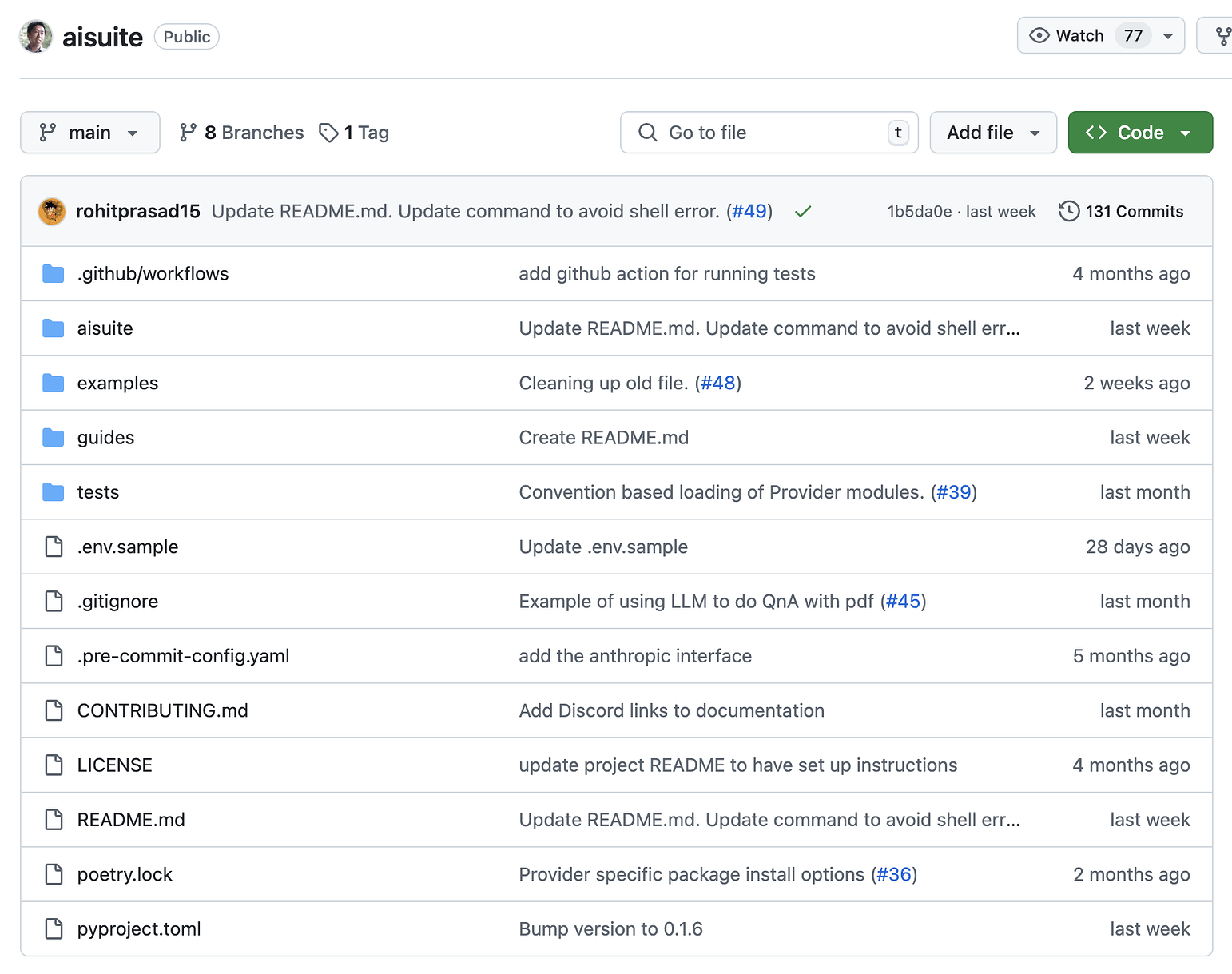Open the Watch options dropdown arrow
The width and height of the screenshot is (1232, 974).
[1168, 36]
